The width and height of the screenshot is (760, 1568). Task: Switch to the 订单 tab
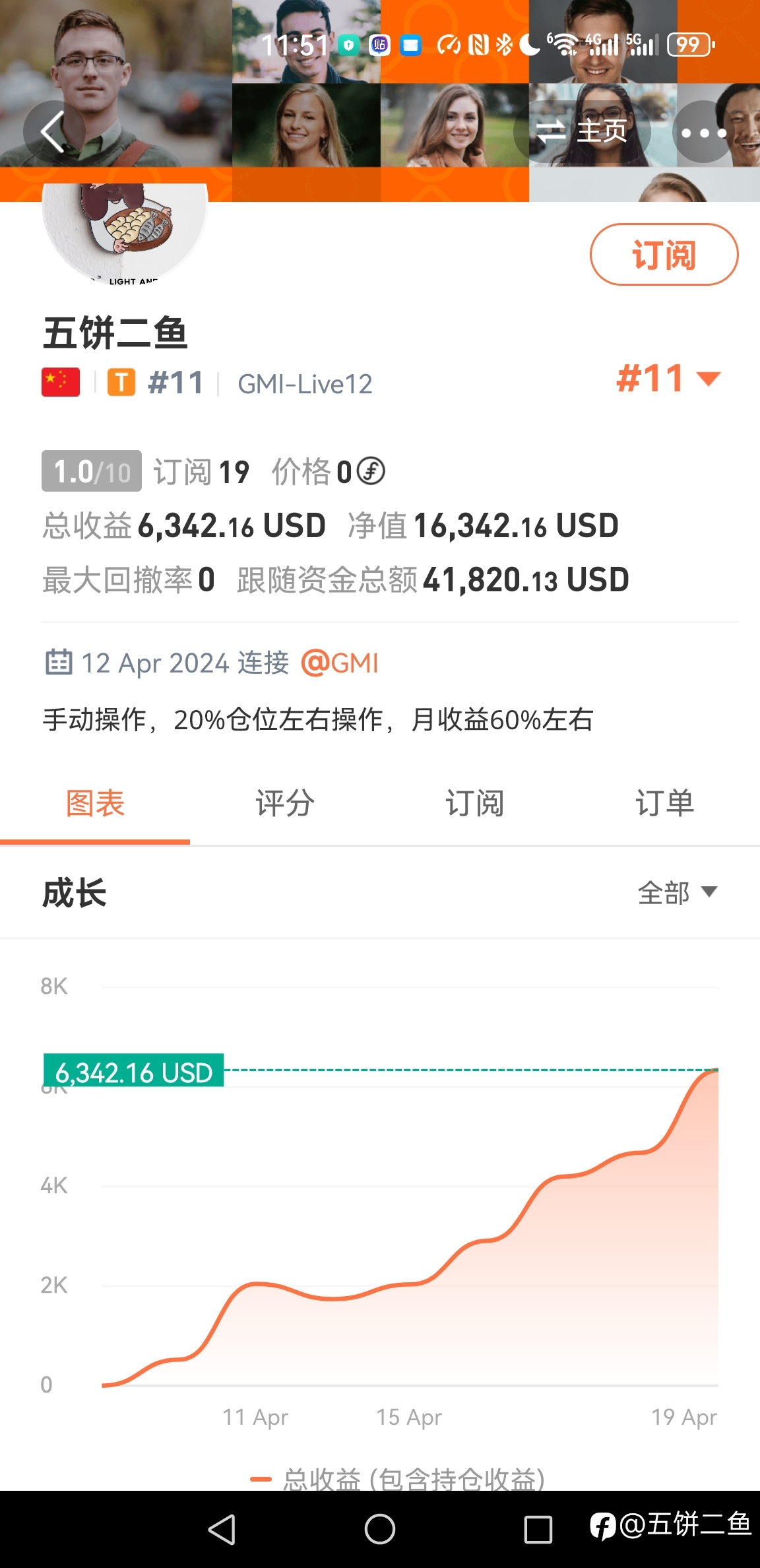(x=665, y=804)
